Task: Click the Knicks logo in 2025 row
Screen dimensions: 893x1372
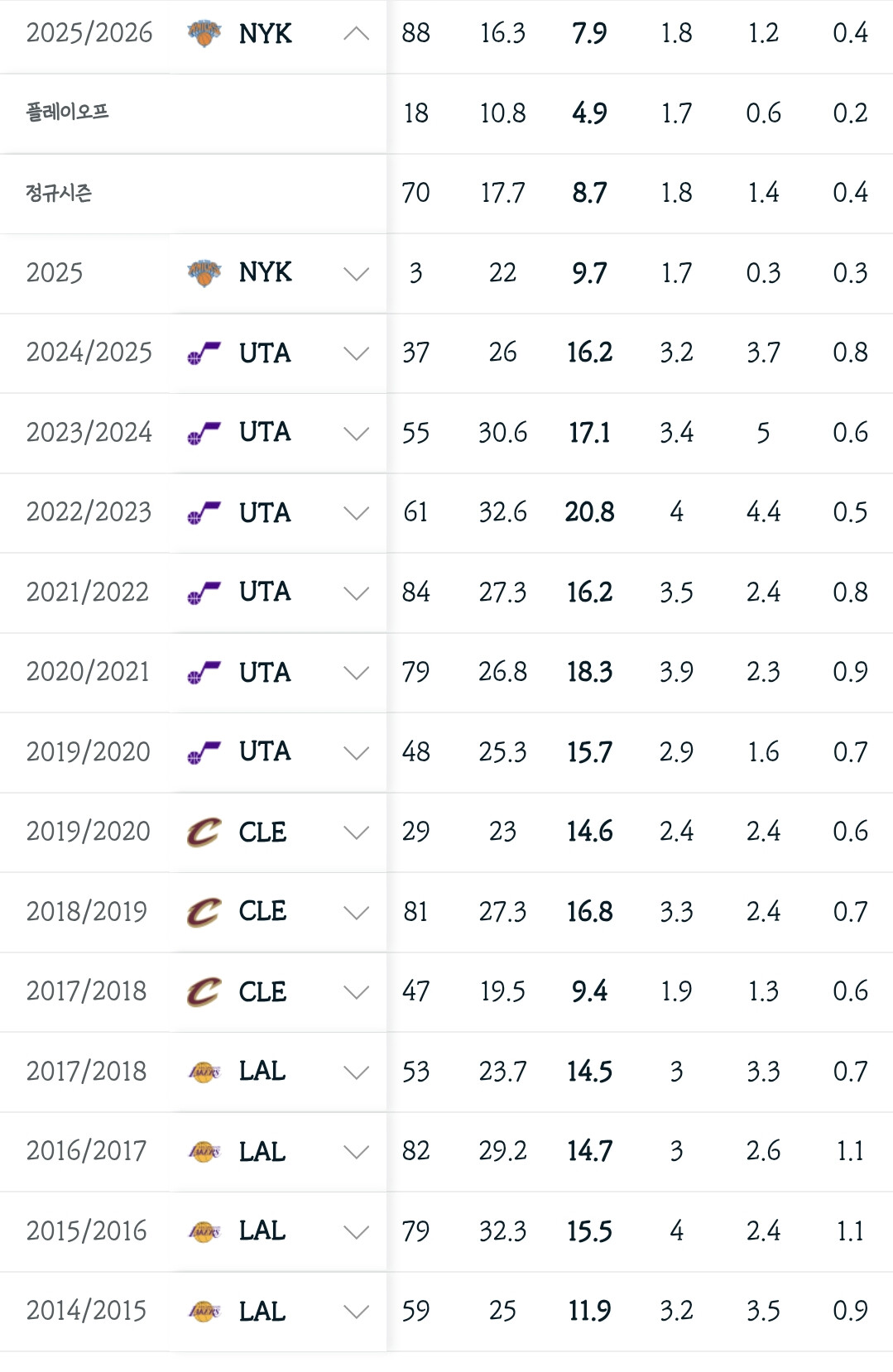Action: 204,273
